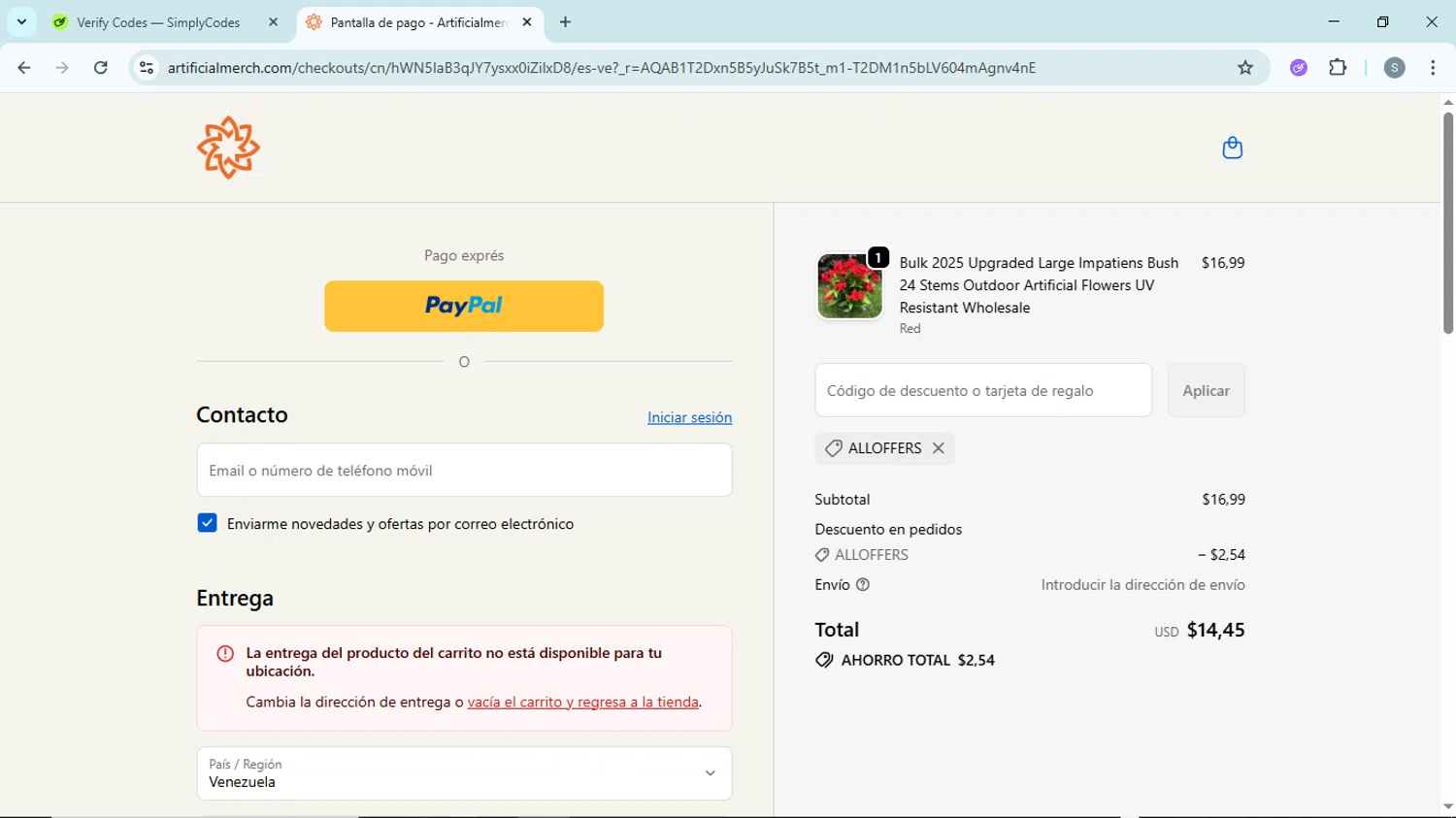Click the Descuento en pedidos label
This screenshot has height=818, width=1456.
pyautogui.click(x=888, y=530)
